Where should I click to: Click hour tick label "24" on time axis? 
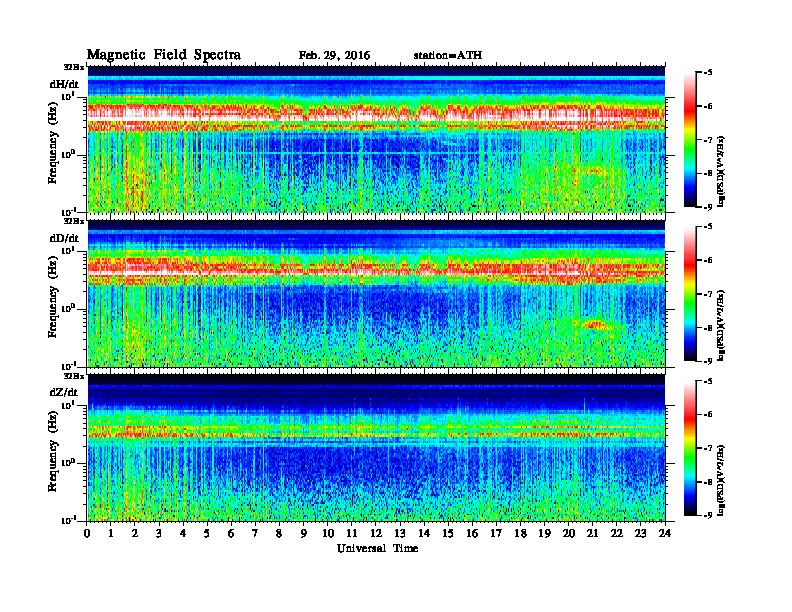point(665,534)
